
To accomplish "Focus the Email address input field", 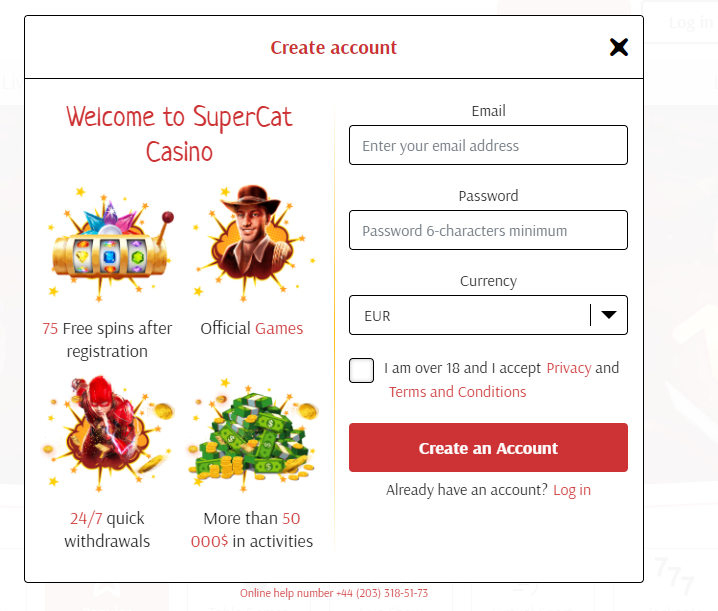I will [x=488, y=146].
